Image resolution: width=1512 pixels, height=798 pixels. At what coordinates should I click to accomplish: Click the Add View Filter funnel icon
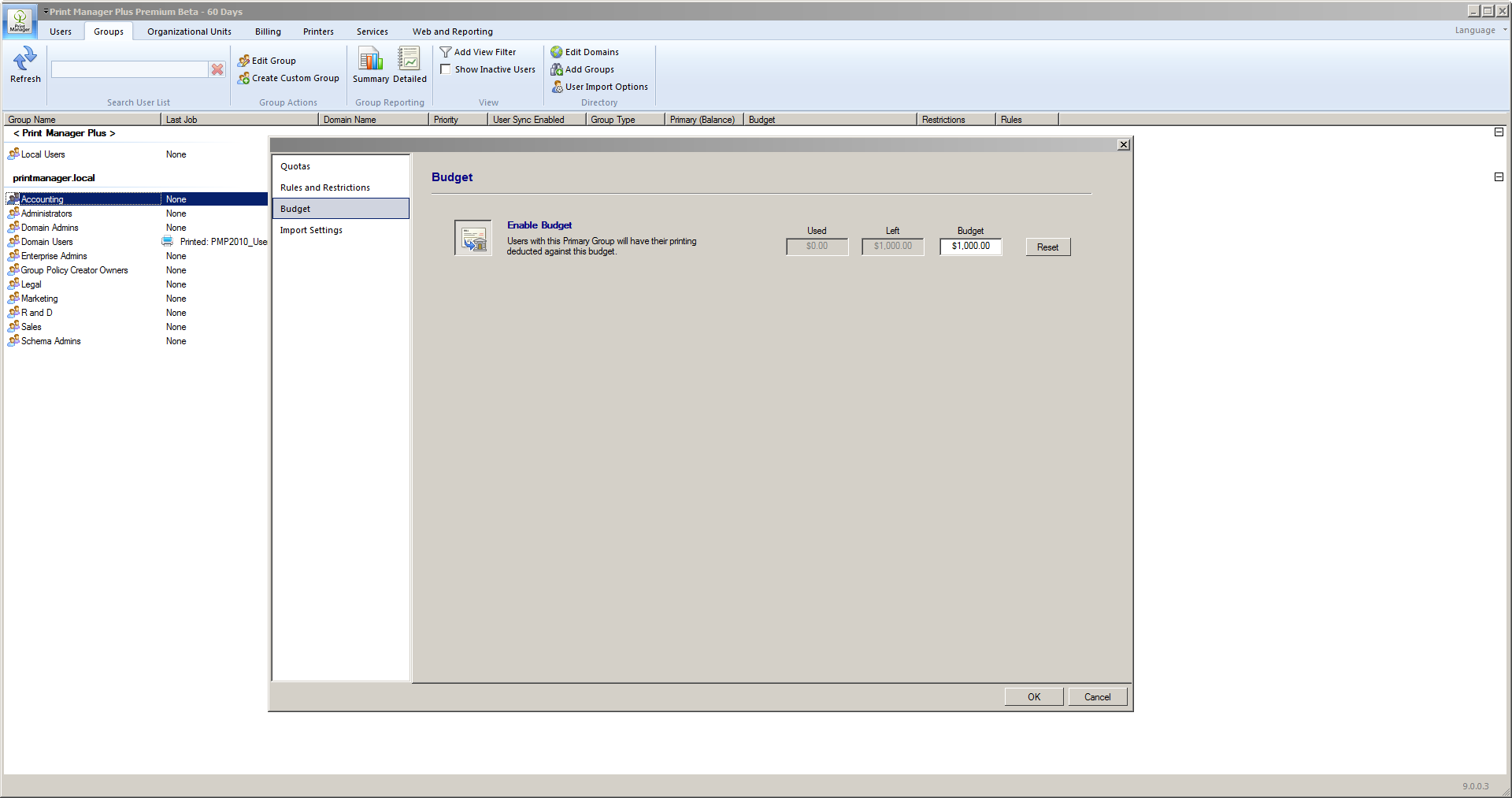tap(446, 52)
